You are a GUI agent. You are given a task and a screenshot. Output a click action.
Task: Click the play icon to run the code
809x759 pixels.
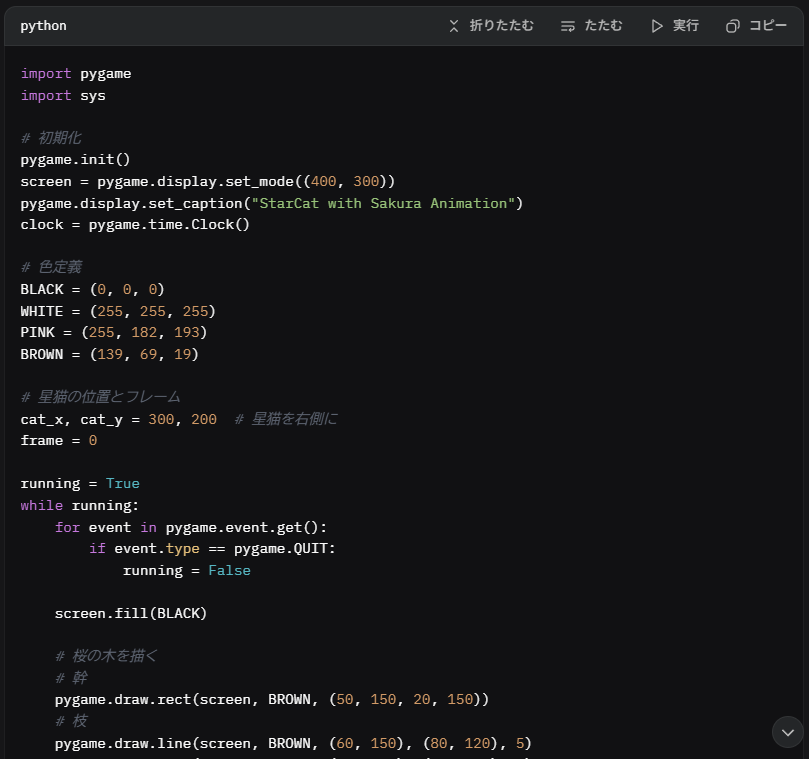[x=657, y=25]
